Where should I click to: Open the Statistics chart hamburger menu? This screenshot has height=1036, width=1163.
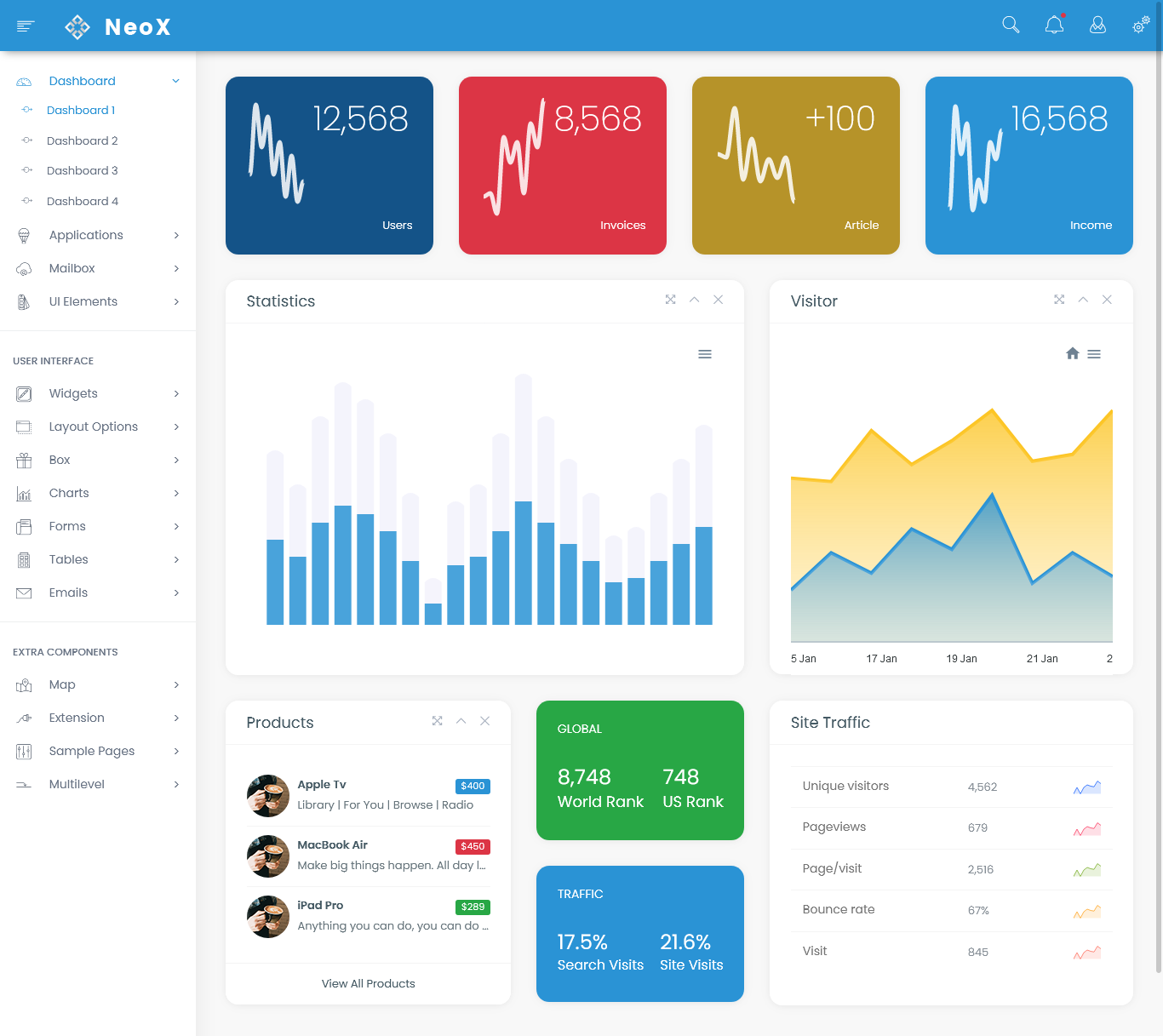click(705, 354)
